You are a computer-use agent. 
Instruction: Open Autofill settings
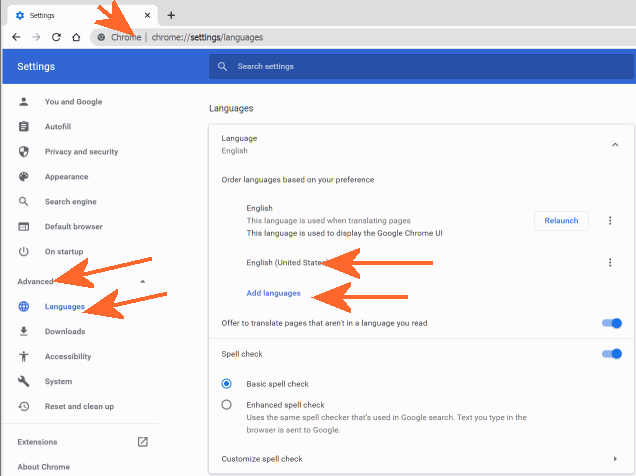point(58,127)
